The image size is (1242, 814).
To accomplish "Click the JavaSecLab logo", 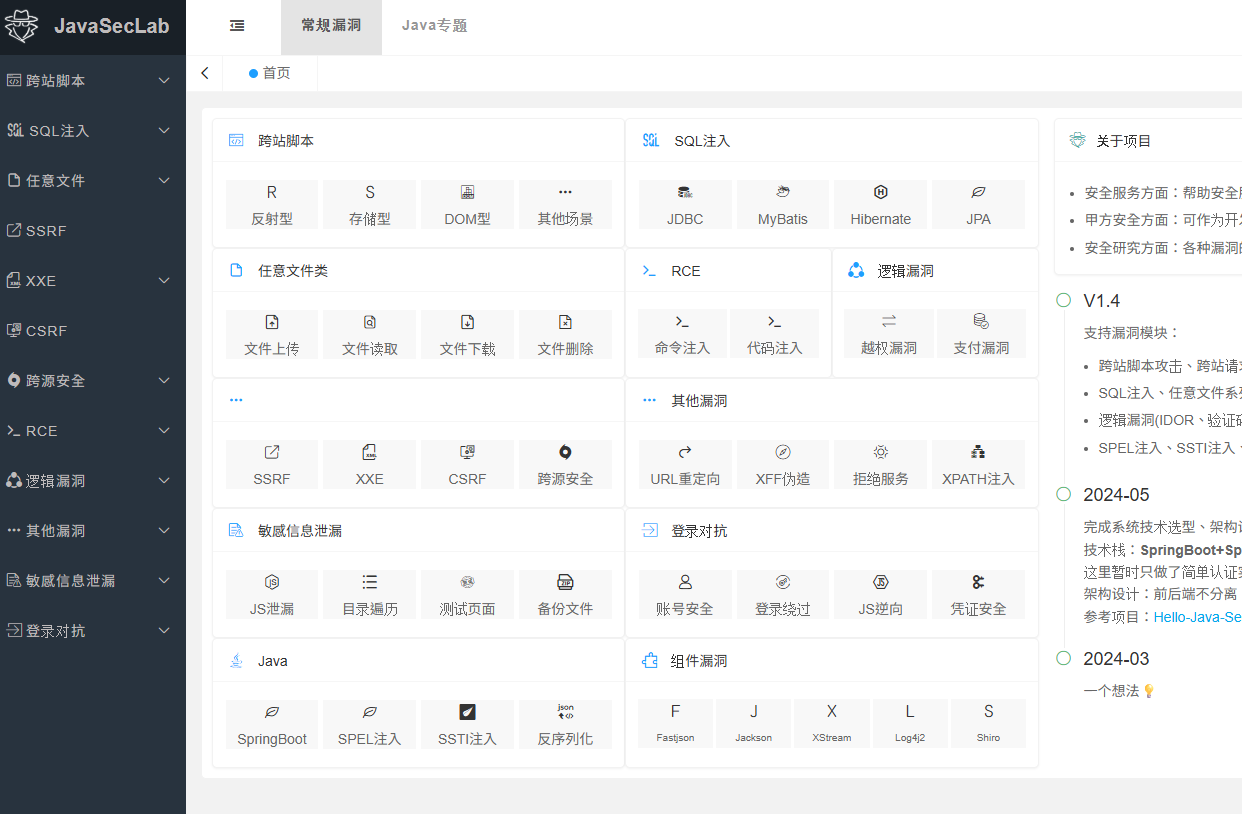I will (x=93, y=27).
